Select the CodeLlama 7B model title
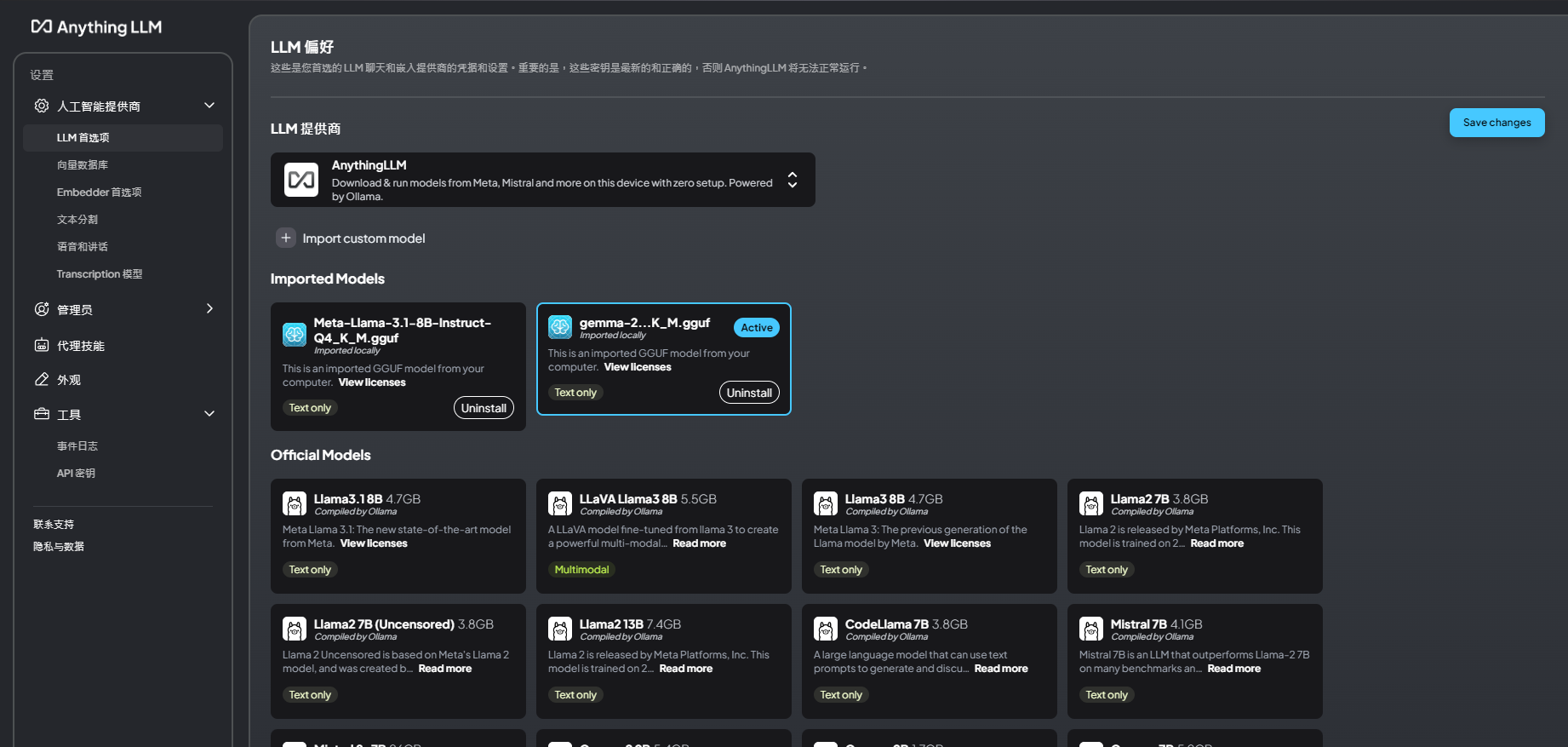 887,624
